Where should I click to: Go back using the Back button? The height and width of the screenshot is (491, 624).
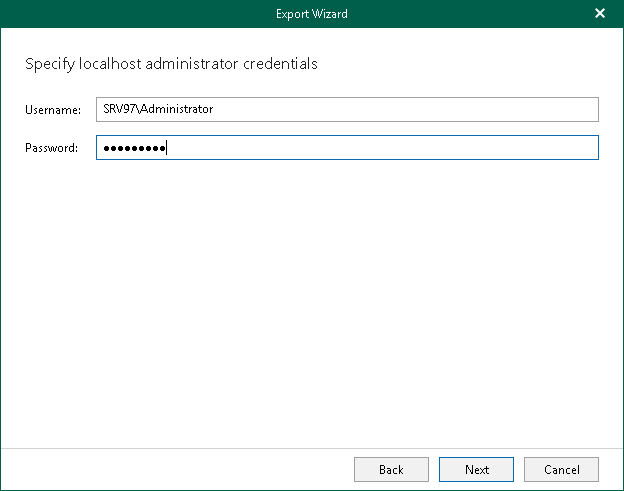(x=391, y=469)
